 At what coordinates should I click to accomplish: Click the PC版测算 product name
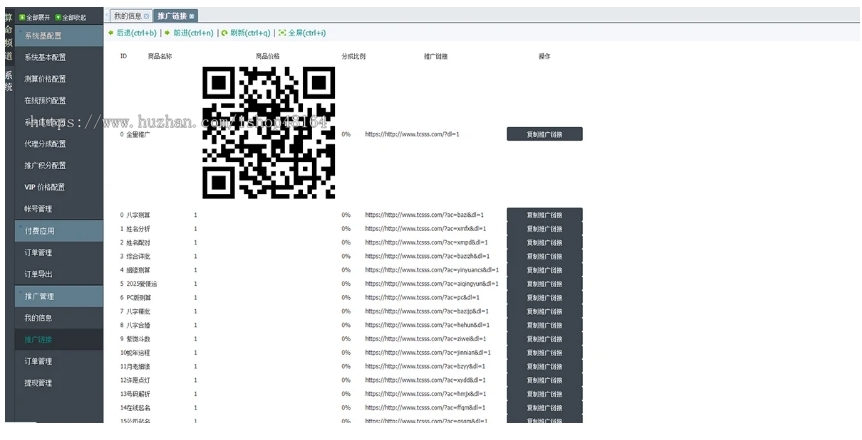pyautogui.click(x=139, y=298)
